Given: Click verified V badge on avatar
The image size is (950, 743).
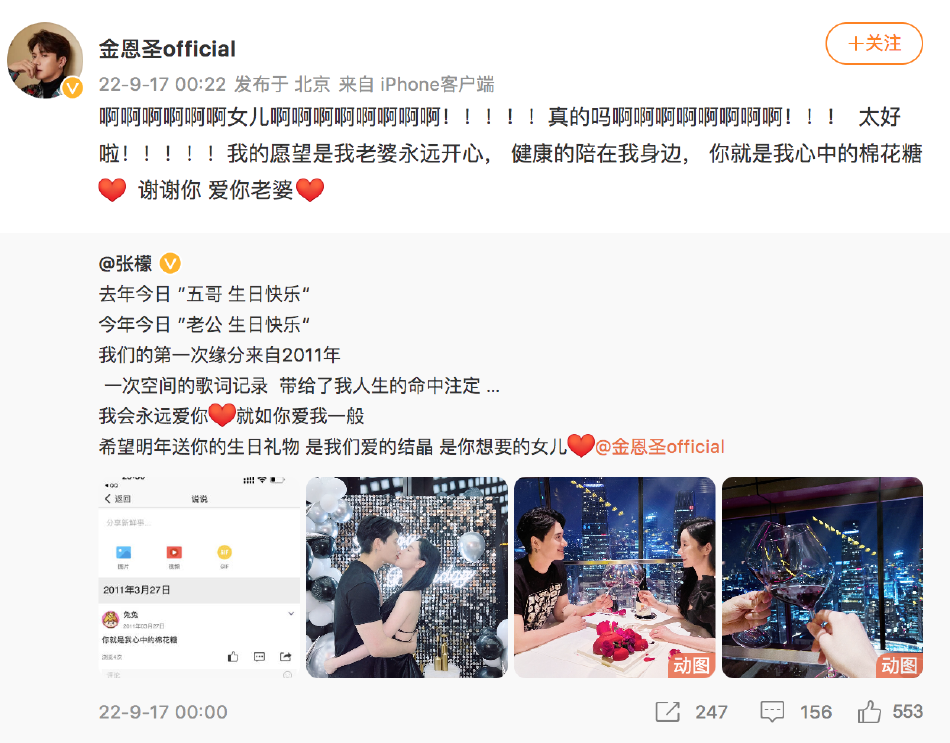Looking at the screenshot, I should pos(73,88).
